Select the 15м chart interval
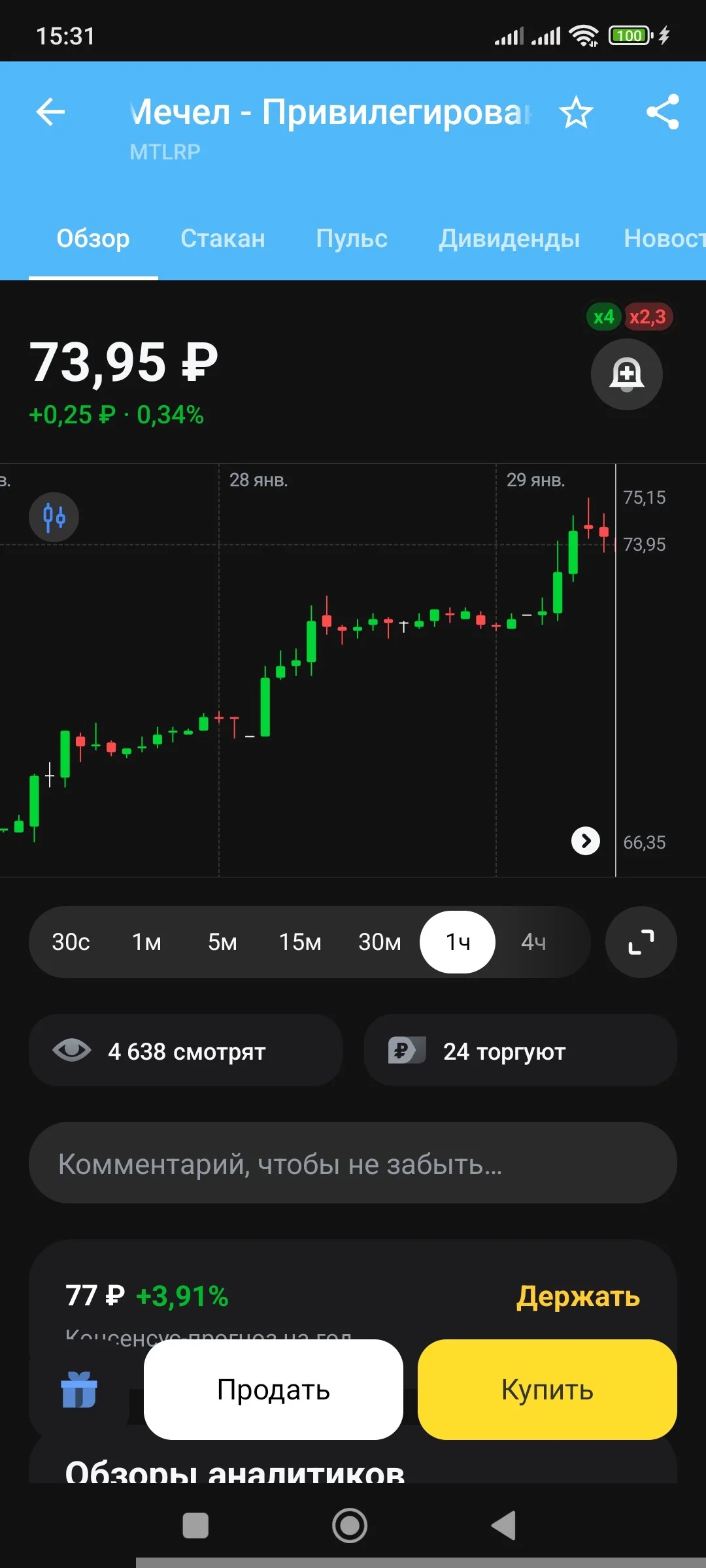Image resolution: width=706 pixels, height=1568 pixels. pos(300,942)
